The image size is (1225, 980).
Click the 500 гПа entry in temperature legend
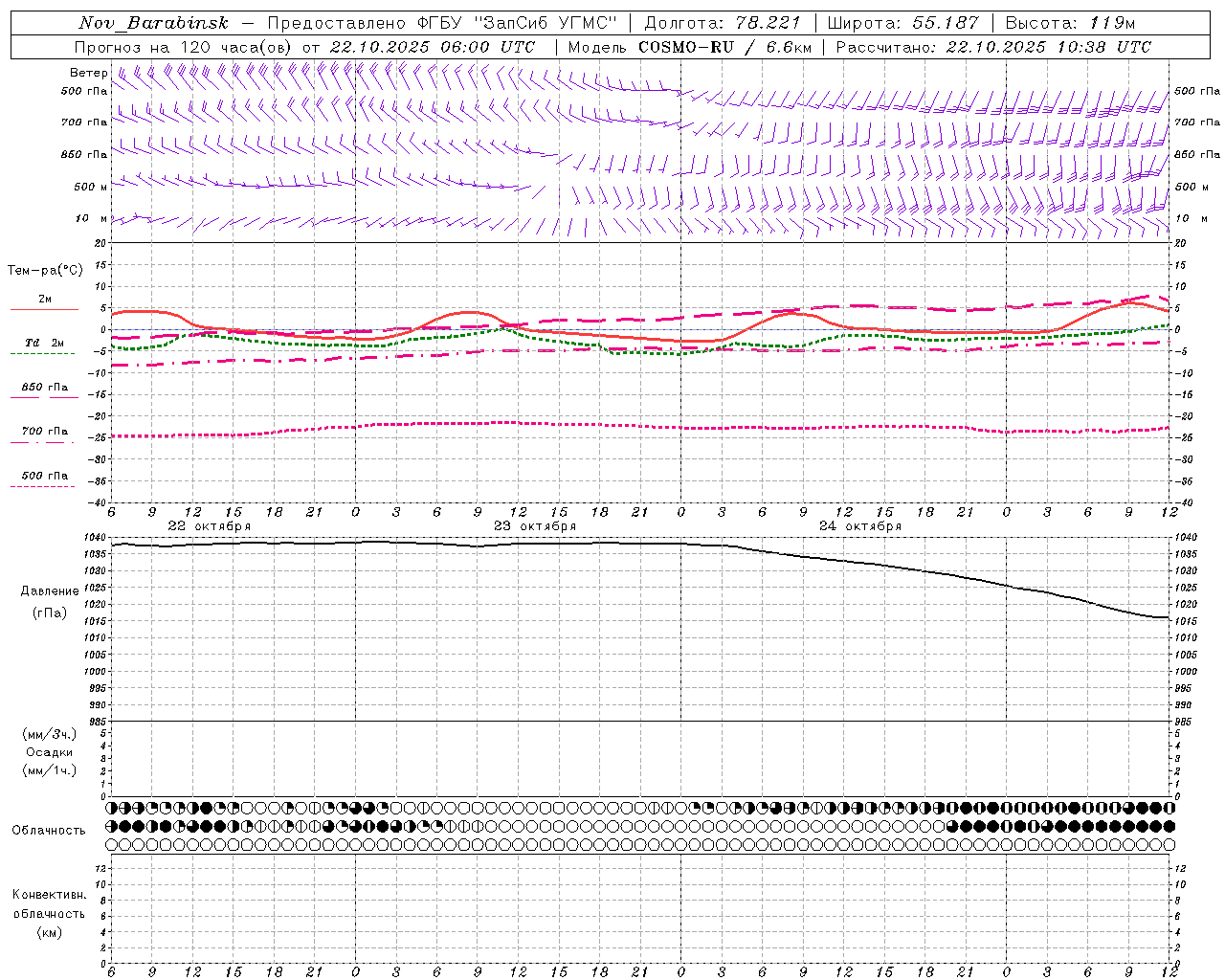pos(45,476)
